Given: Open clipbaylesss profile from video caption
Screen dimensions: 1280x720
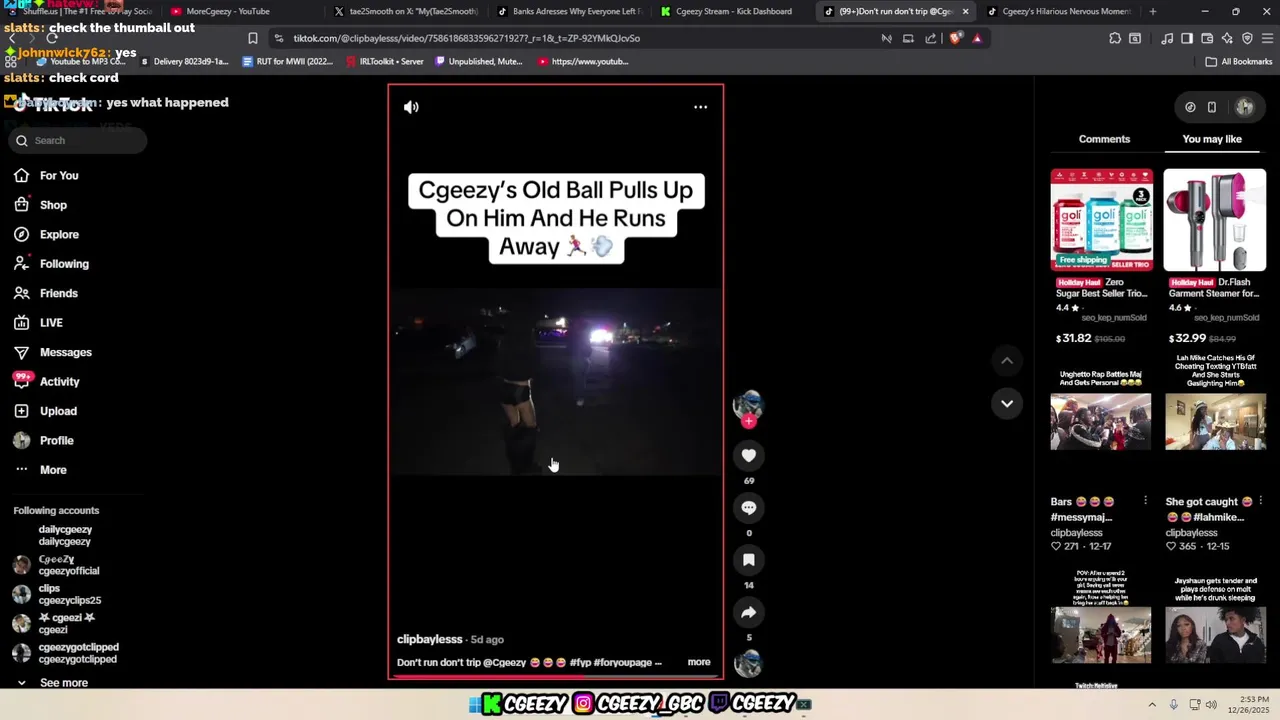Looking at the screenshot, I should coord(430,640).
